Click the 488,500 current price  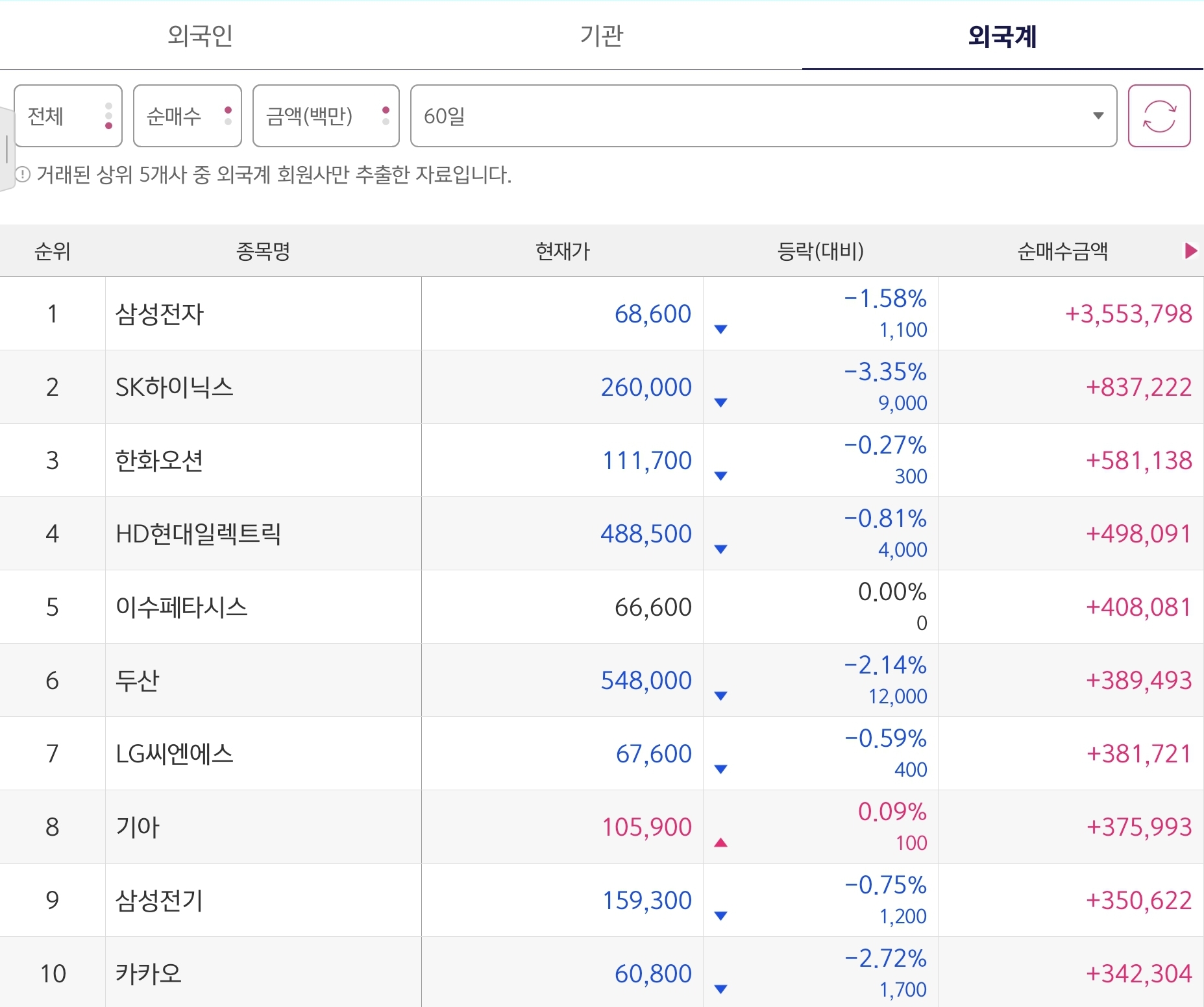(x=646, y=534)
